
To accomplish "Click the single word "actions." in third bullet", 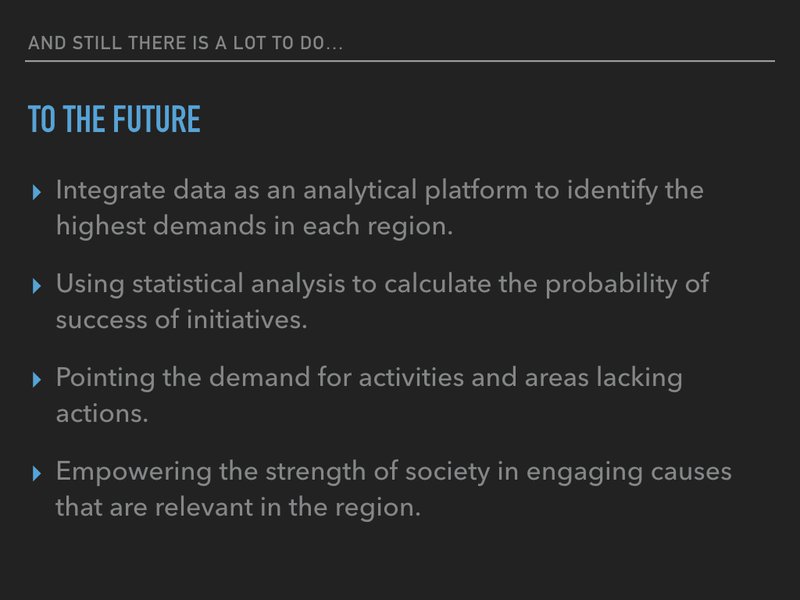I will pos(102,414).
